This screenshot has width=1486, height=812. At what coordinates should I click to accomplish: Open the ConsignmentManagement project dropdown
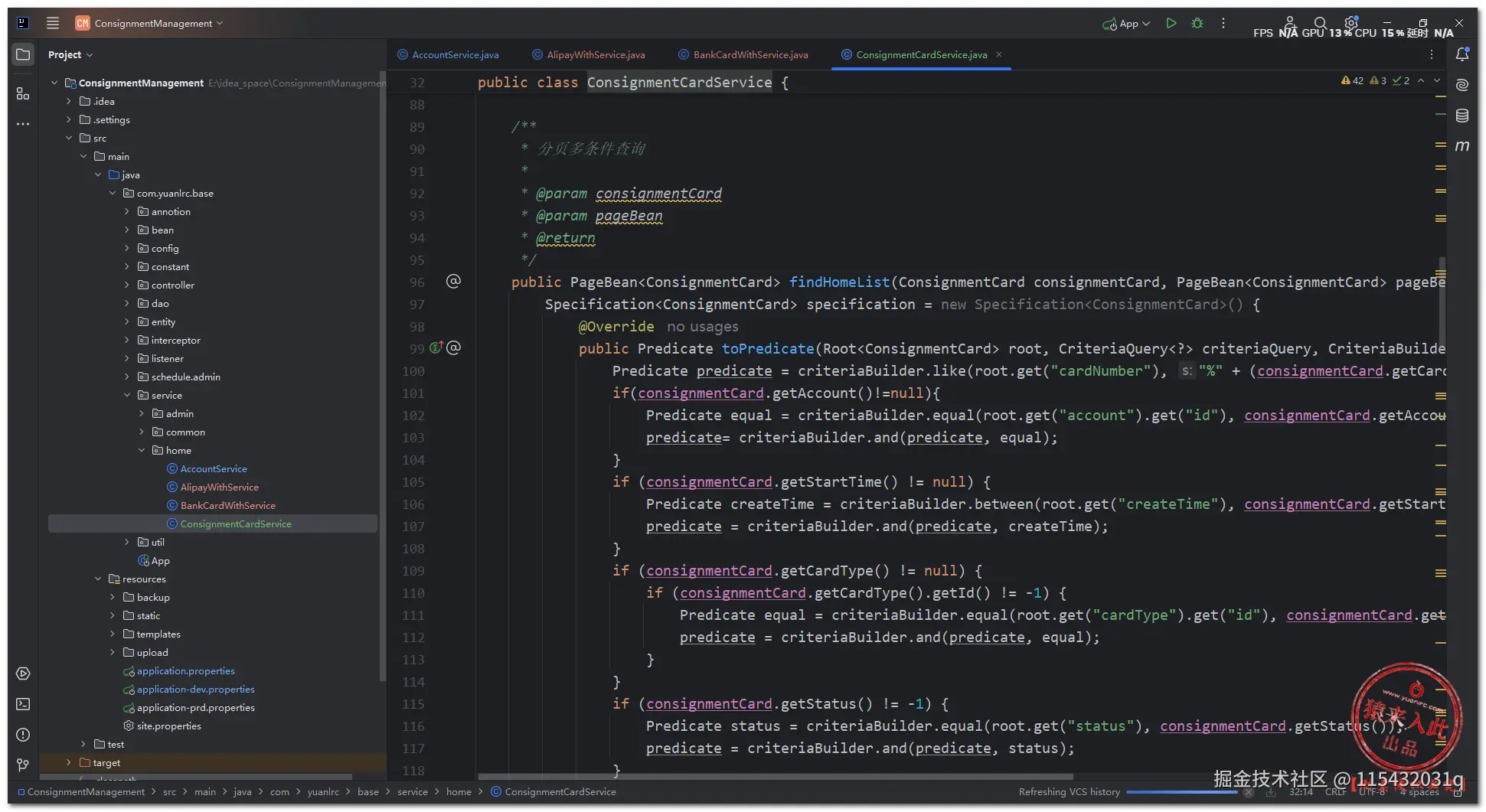tap(149, 24)
